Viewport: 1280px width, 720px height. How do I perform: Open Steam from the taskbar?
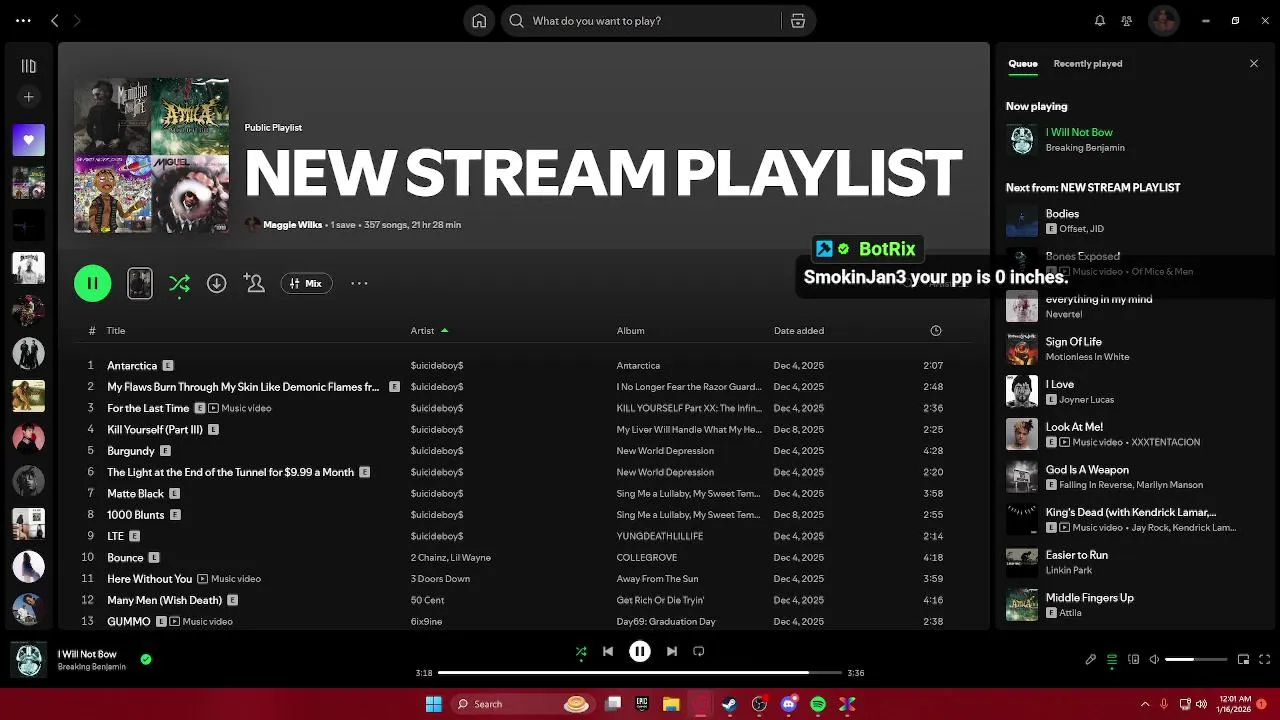(730, 704)
